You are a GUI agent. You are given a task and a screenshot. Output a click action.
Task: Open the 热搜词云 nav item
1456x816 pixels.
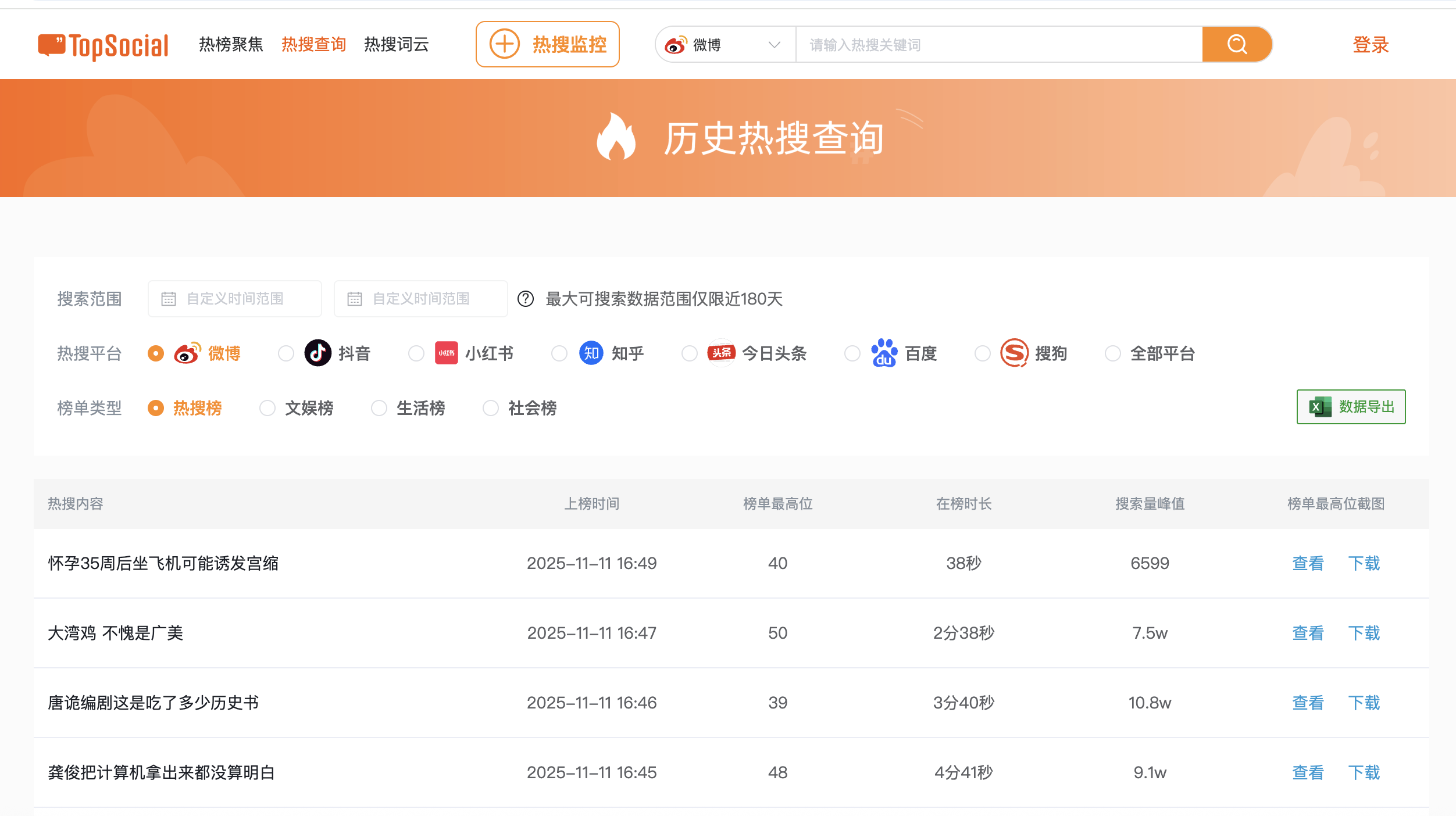397,44
